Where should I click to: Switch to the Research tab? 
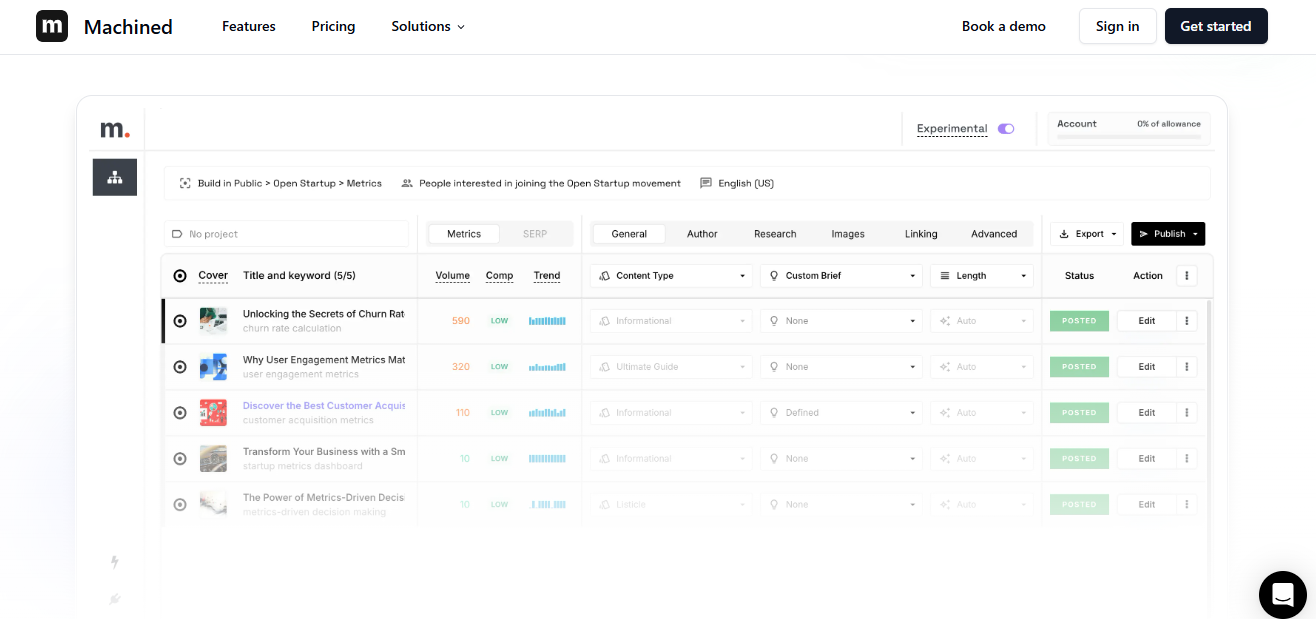(775, 234)
